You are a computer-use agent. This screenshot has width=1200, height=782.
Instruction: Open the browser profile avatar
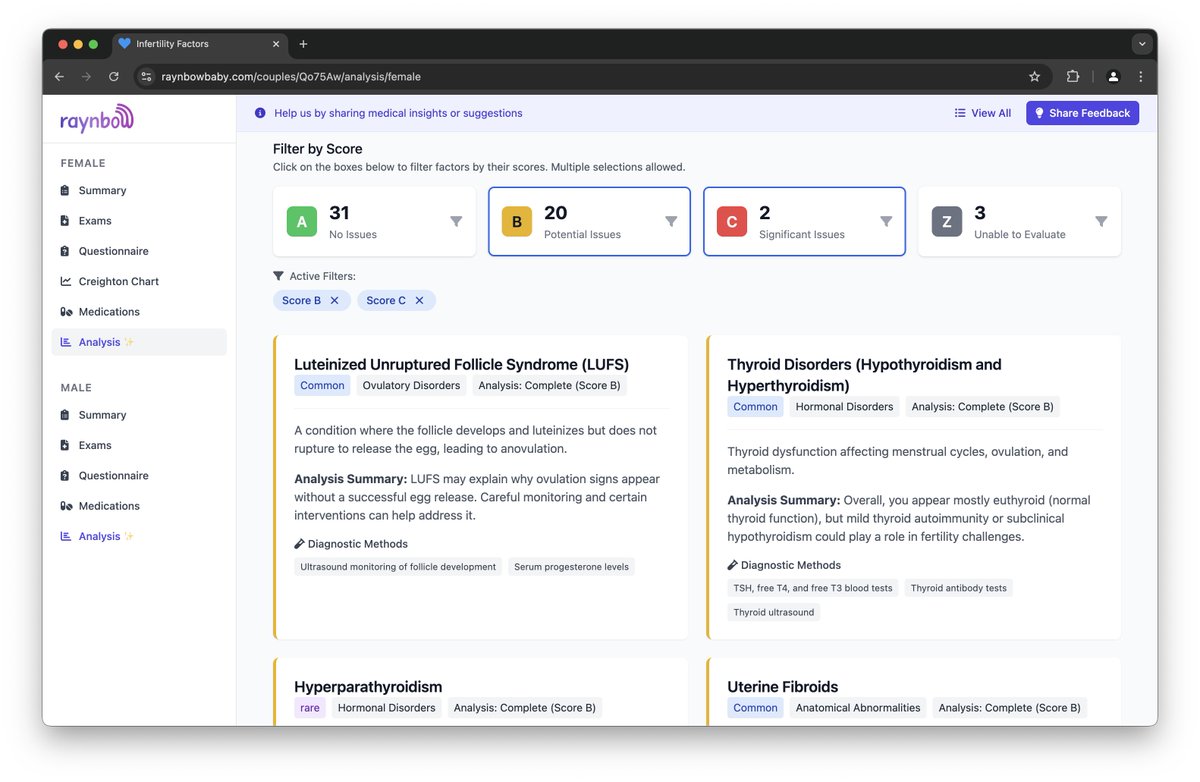click(1113, 76)
